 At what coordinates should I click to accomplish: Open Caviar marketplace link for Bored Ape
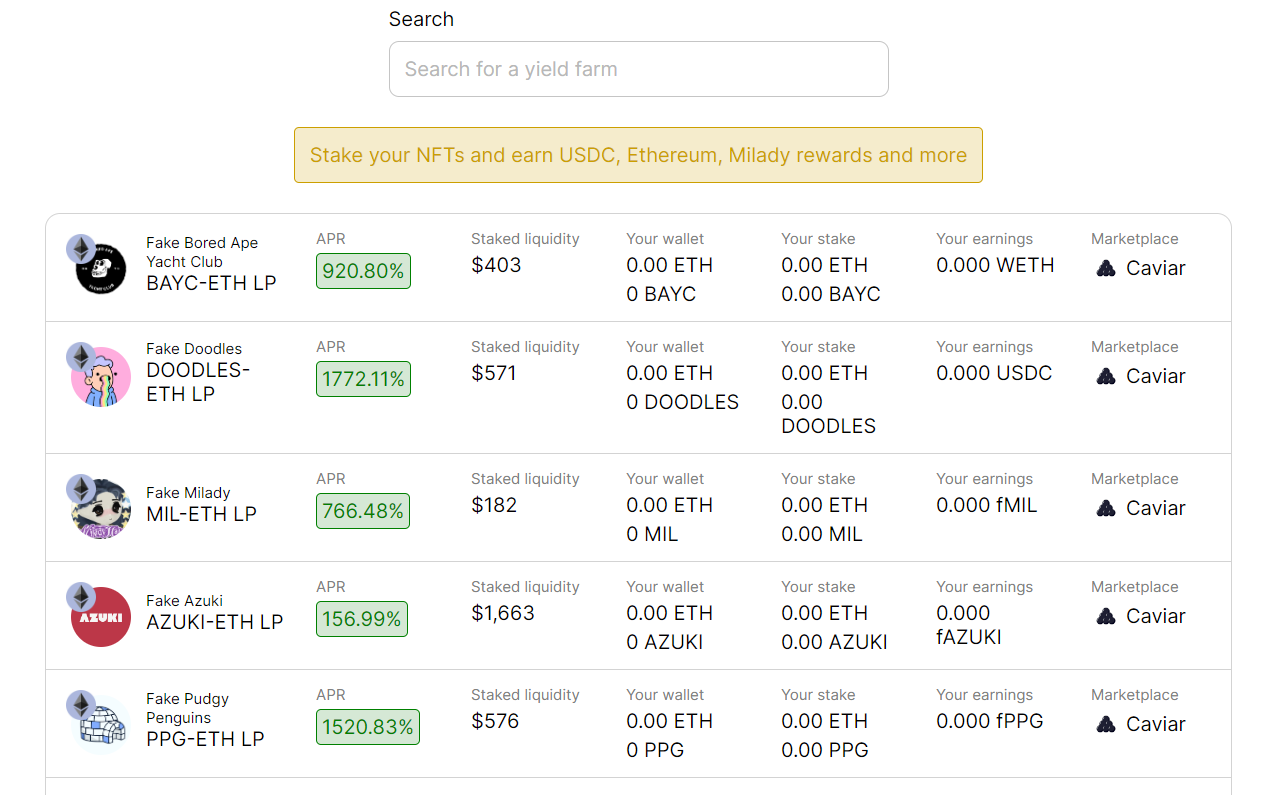pos(1141,268)
